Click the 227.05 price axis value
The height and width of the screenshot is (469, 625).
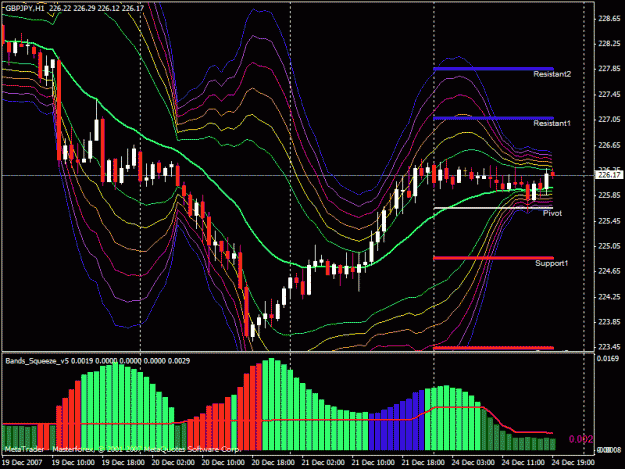[x=609, y=120]
